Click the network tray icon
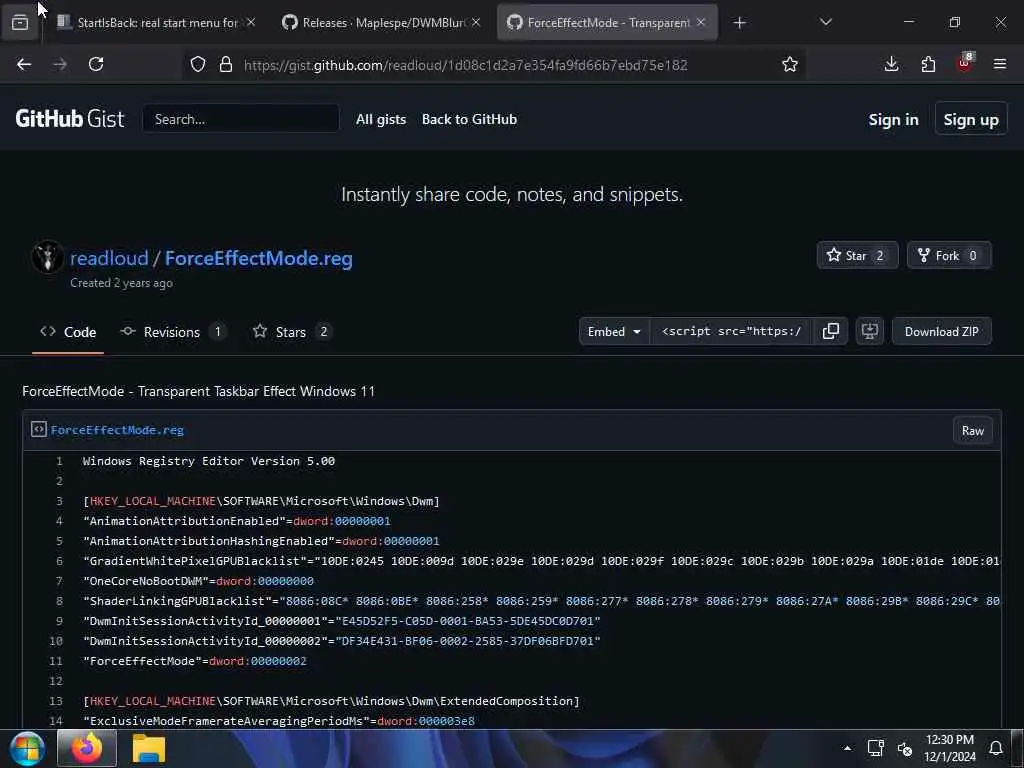The height and width of the screenshot is (768, 1024). coord(876,748)
